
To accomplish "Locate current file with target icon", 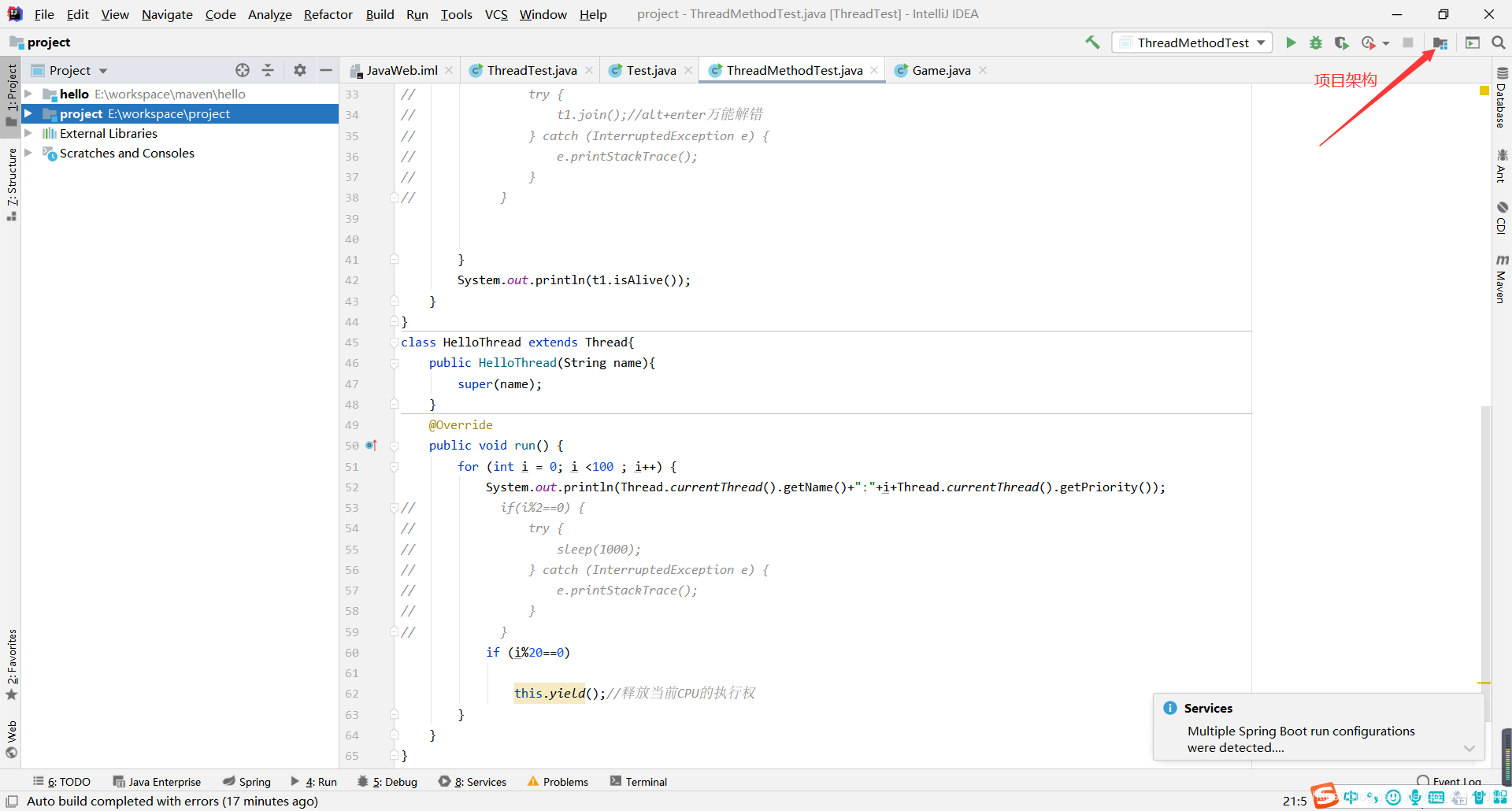I will [243, 70].
